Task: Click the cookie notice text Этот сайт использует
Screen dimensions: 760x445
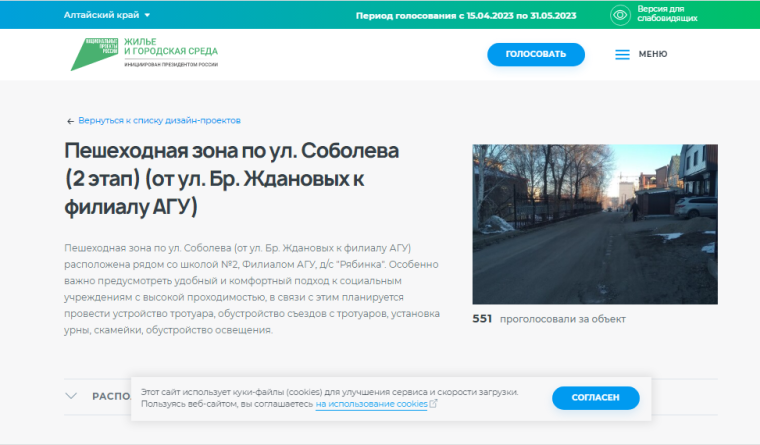Action: pyautogui.click(x=330, y=397)
